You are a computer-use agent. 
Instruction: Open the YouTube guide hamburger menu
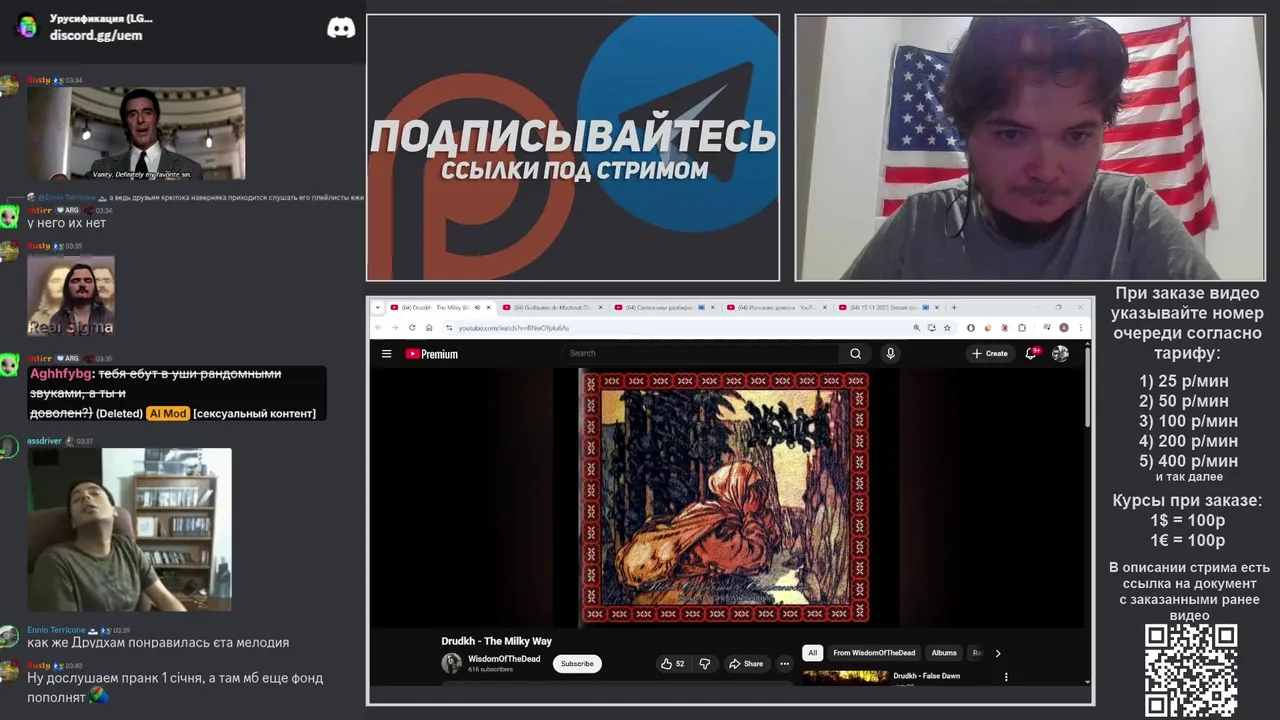pos(386,353)
